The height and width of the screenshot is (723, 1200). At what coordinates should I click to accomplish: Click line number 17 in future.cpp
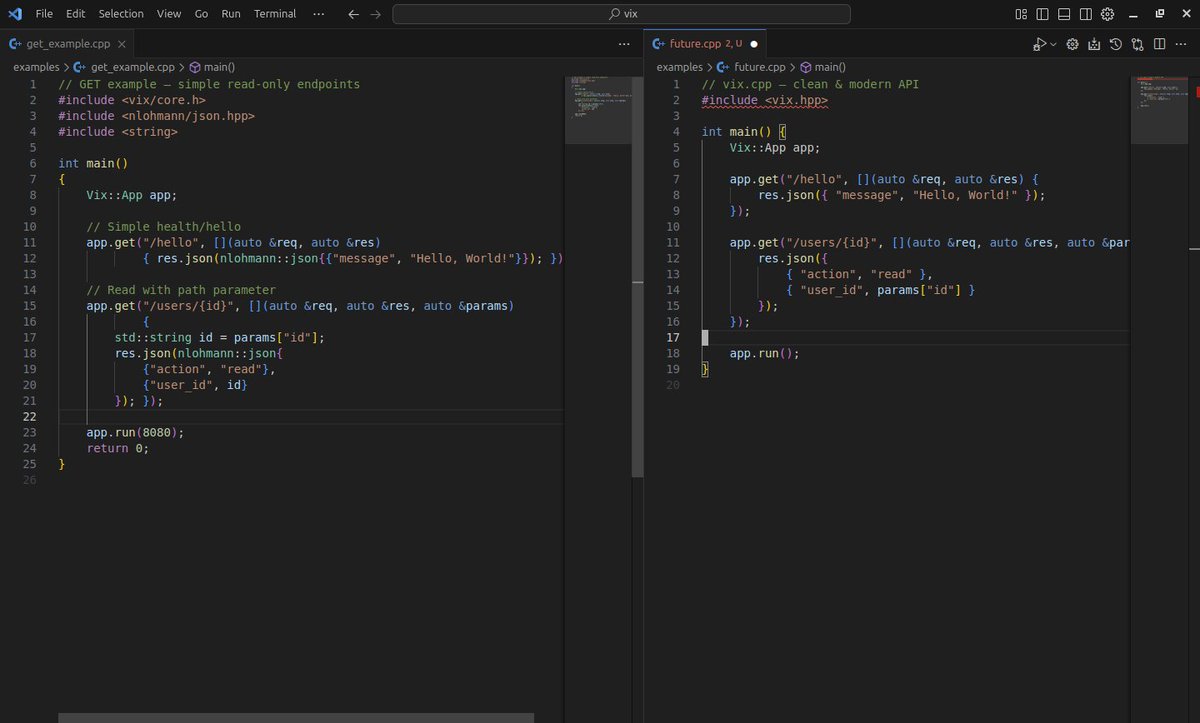click(x=672, y=337)
